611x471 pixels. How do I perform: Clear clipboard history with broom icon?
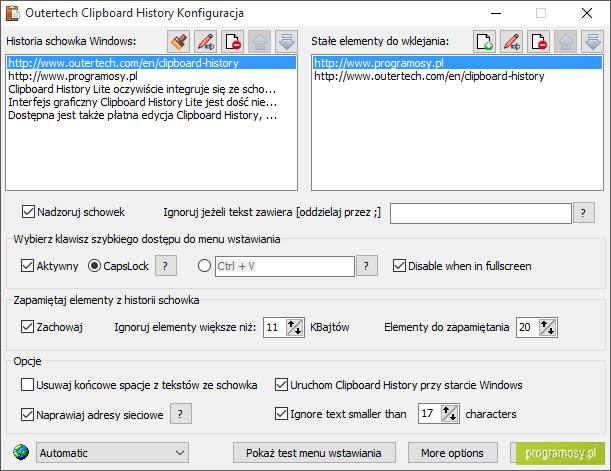coord(179,41)
